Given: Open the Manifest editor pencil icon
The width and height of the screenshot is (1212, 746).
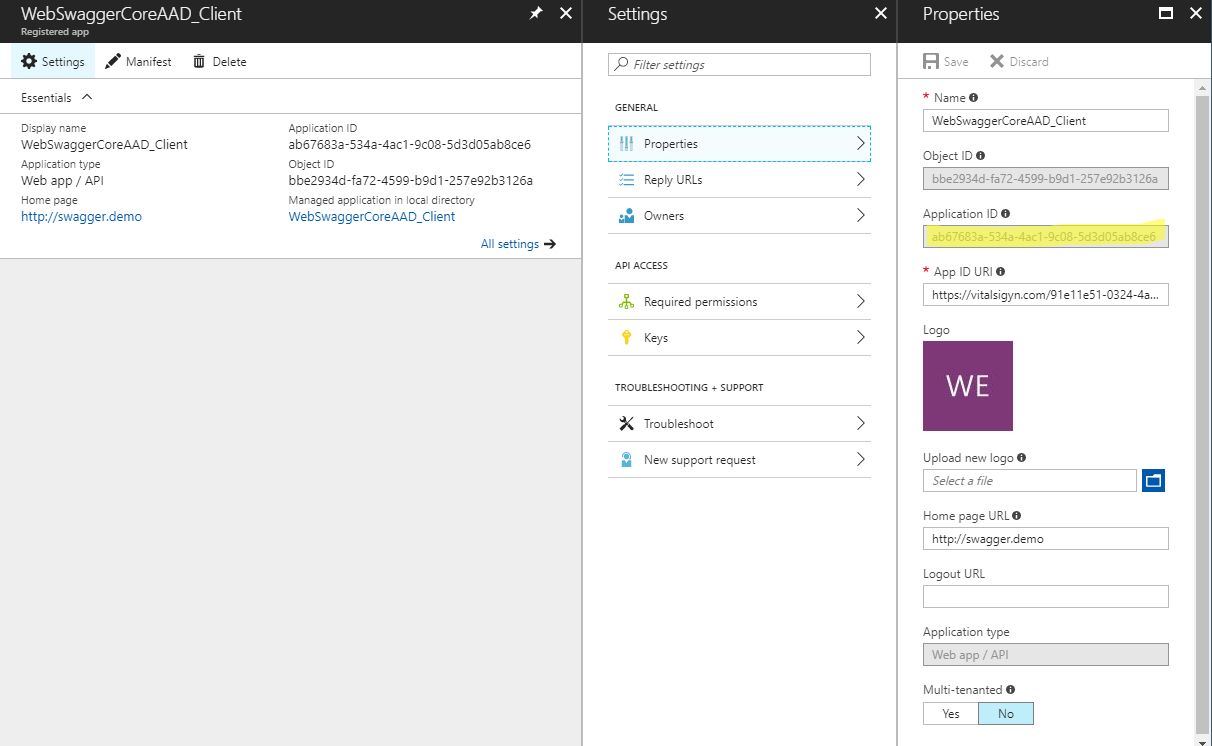Looking at the screenshot, I should tap(113, 61).
